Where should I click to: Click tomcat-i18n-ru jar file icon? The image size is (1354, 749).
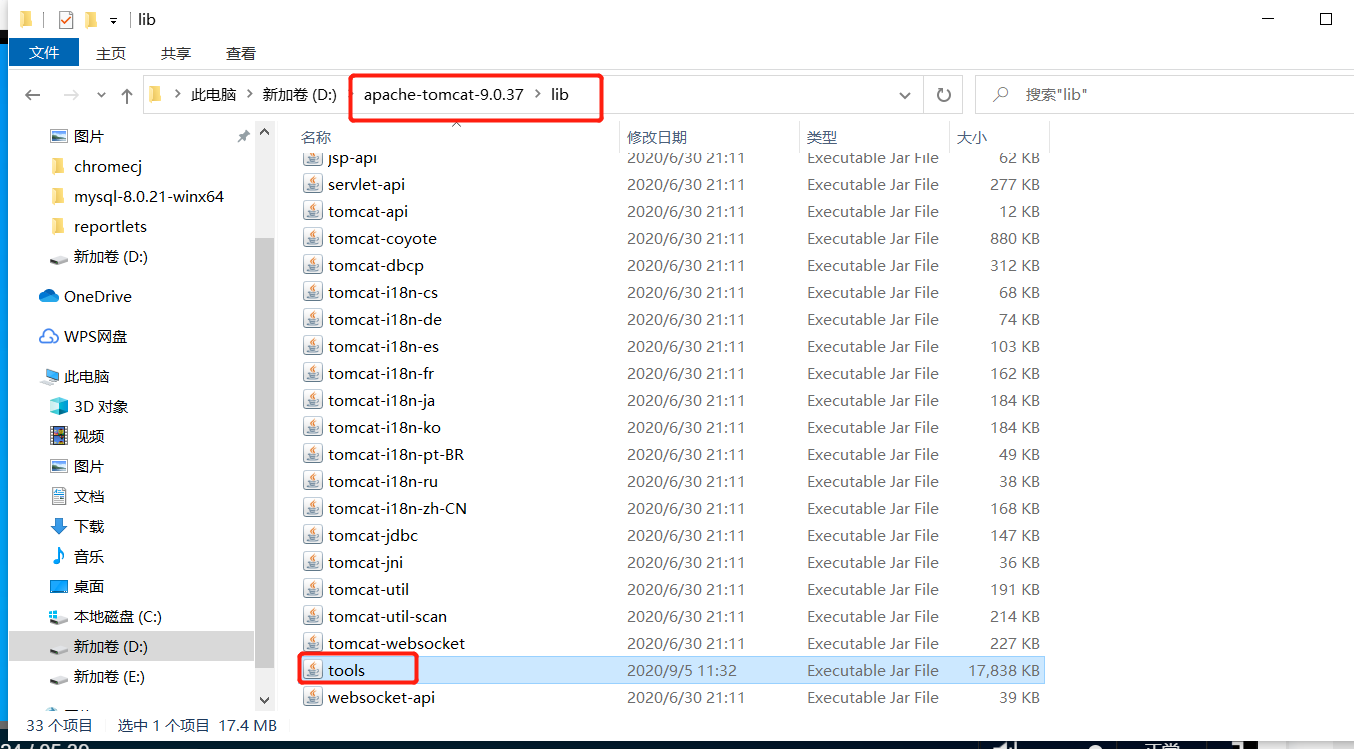(313, 481)
